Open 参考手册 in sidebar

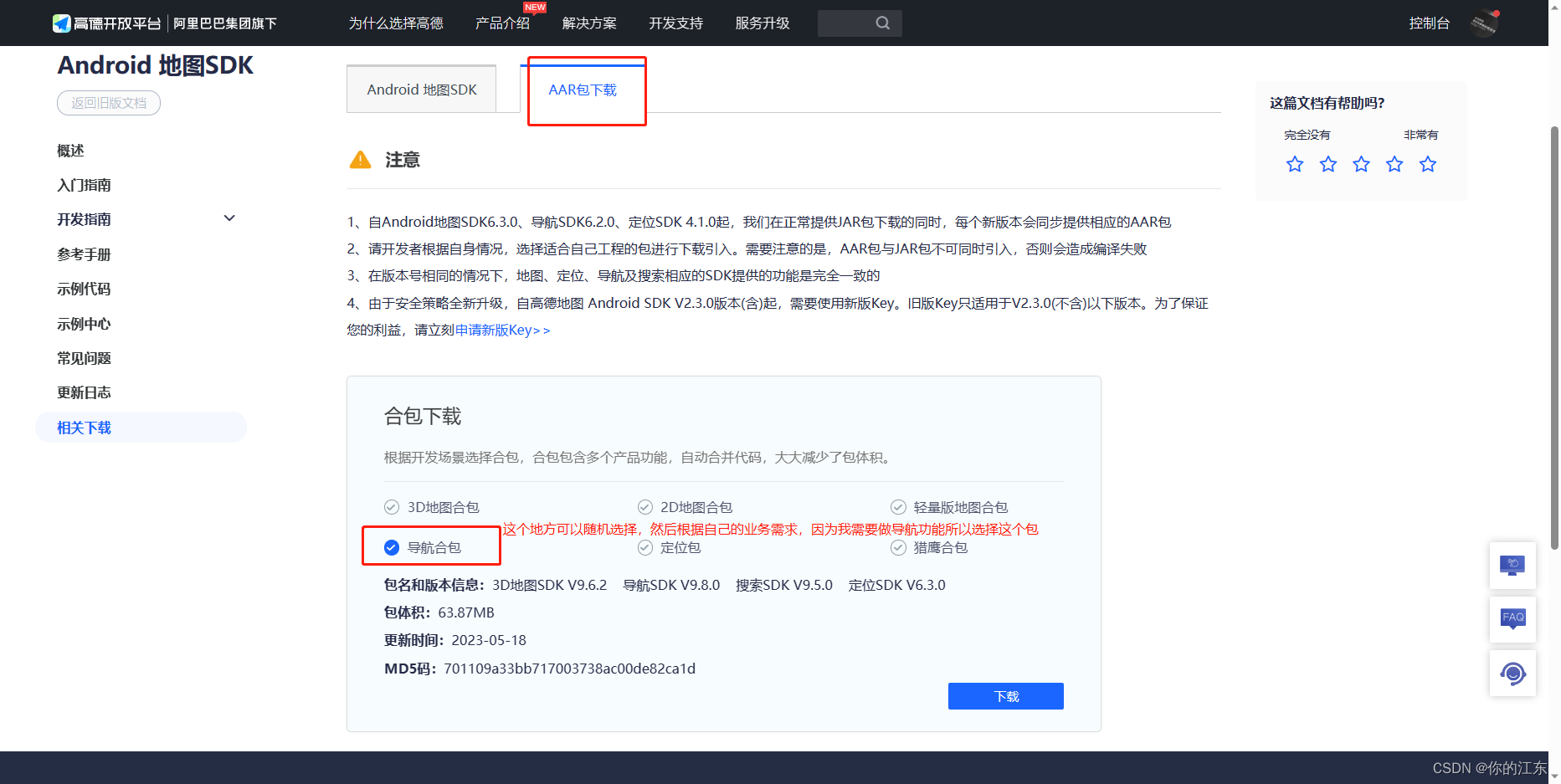click(x=84, y=254)
